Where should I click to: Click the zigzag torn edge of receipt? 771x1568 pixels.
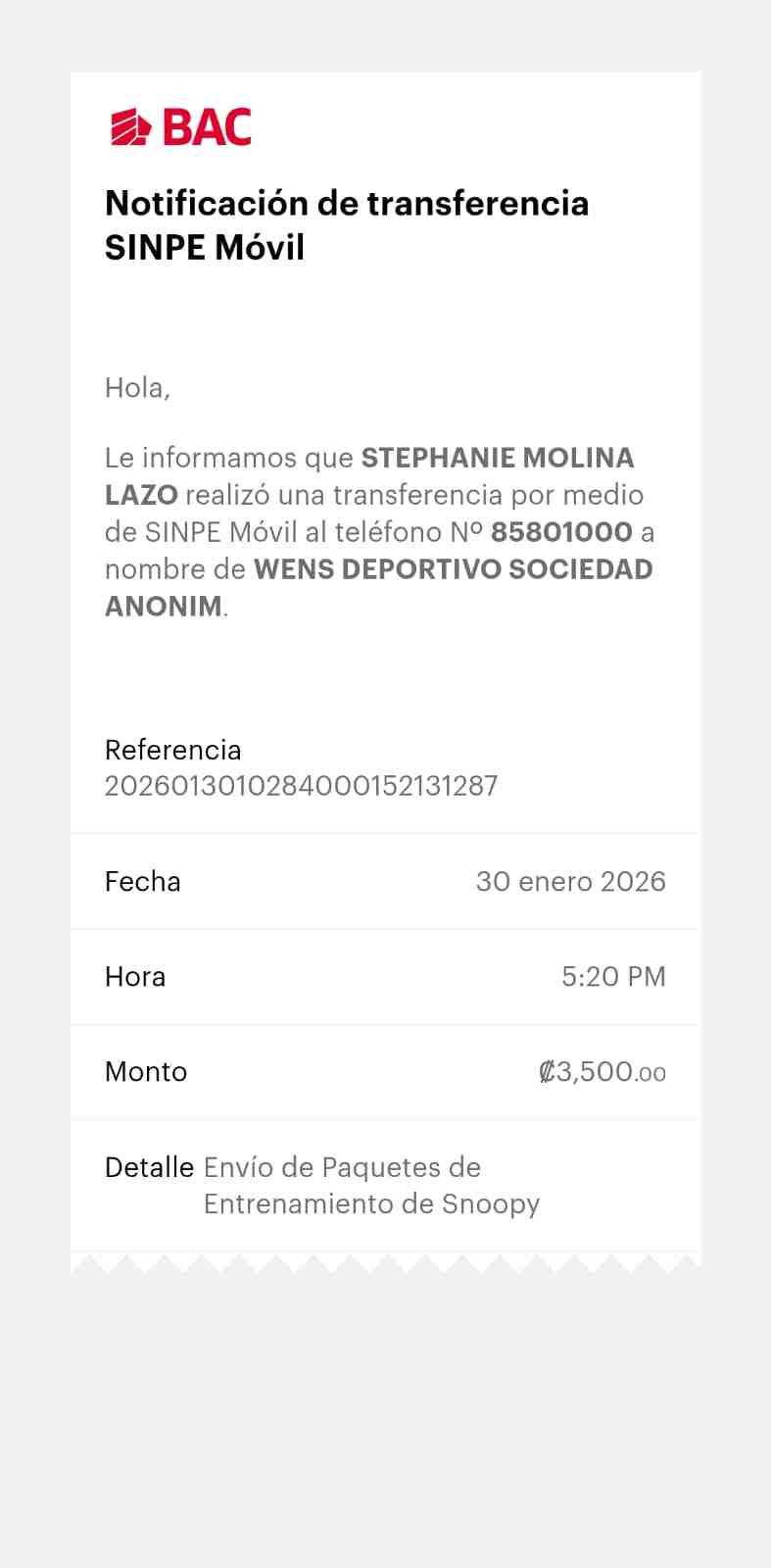tap(385, 1263)
